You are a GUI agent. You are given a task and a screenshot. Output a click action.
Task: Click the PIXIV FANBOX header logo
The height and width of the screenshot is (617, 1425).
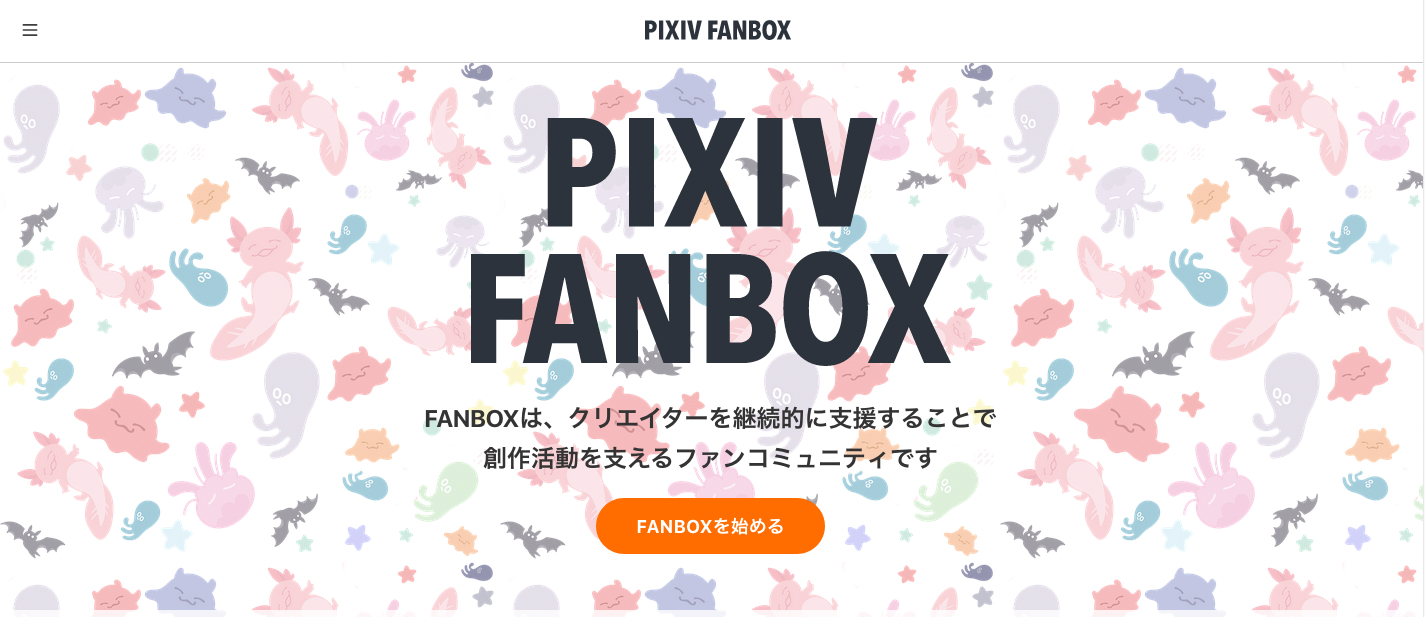point(717,31)
